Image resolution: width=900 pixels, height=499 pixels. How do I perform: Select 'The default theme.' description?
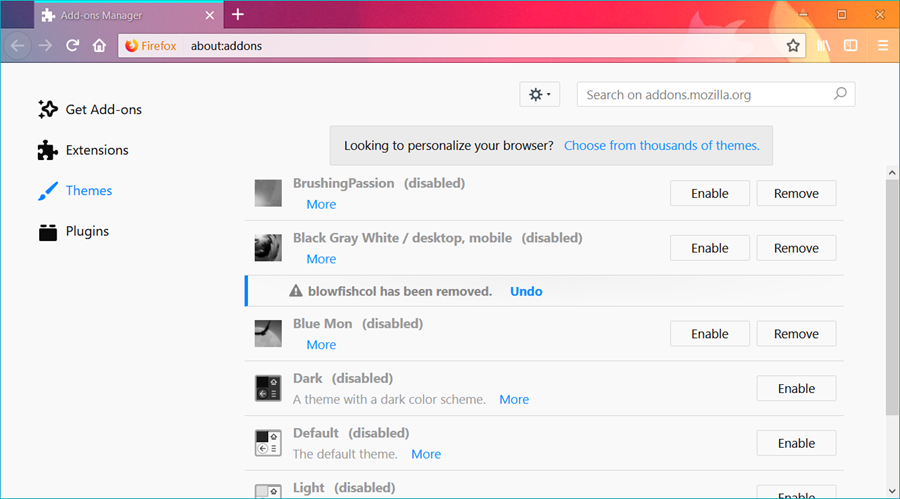[345, 454]
